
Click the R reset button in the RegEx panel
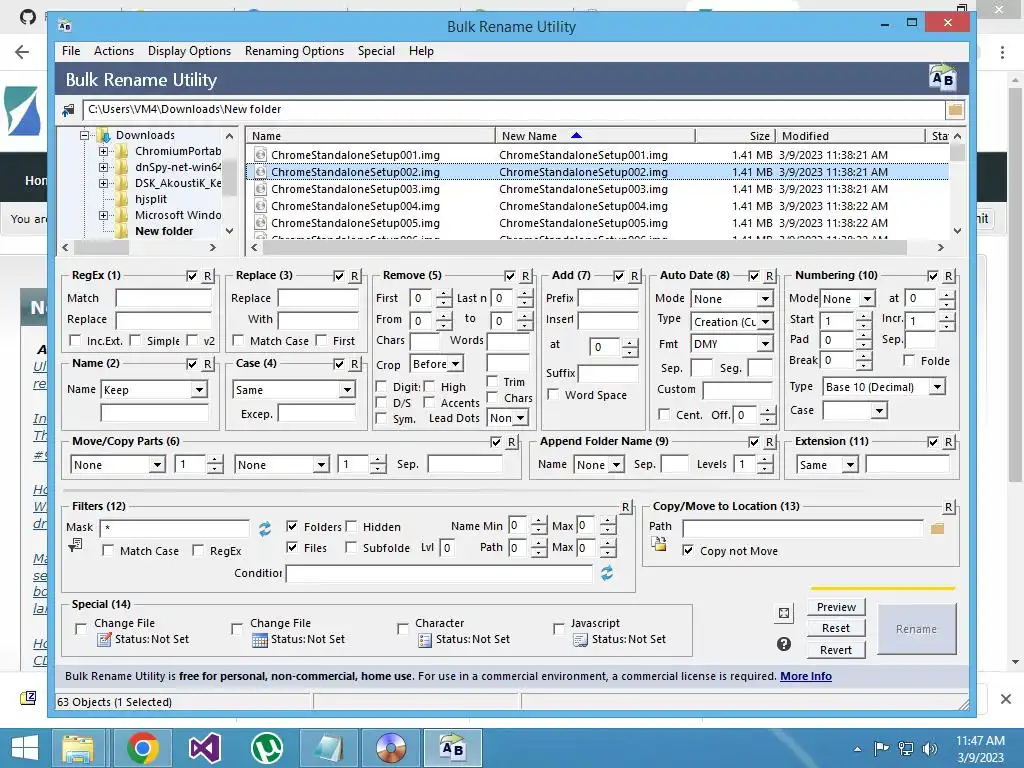pos(207,276)
